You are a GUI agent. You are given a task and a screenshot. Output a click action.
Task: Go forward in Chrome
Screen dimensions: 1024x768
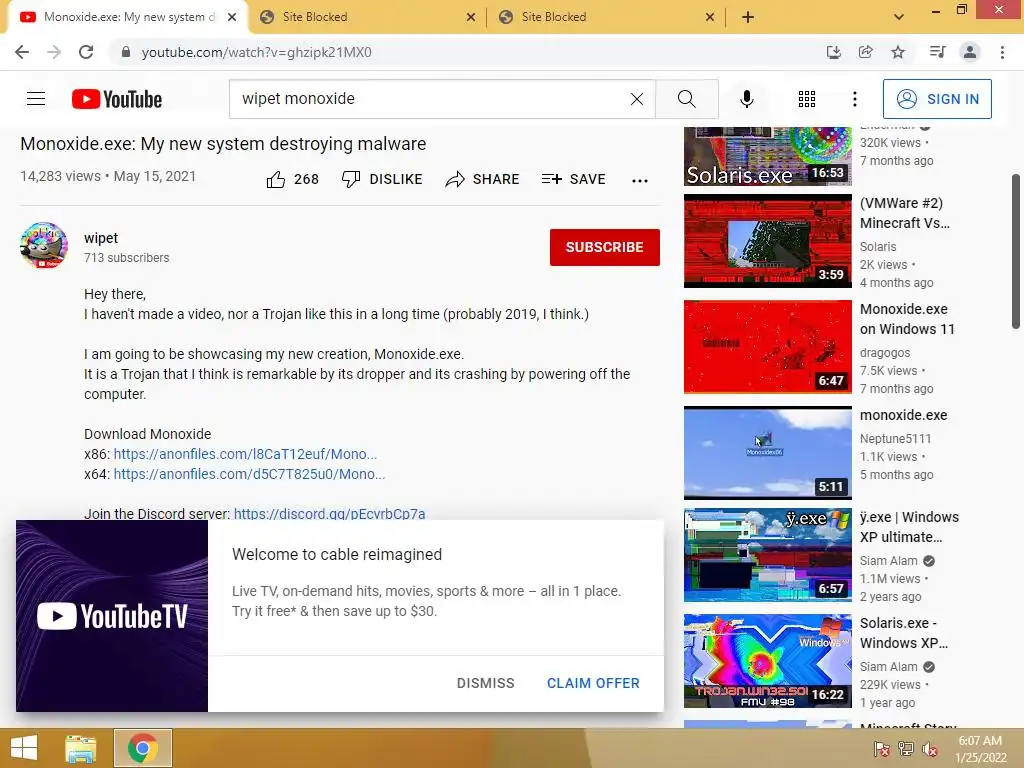click(54, 52)
